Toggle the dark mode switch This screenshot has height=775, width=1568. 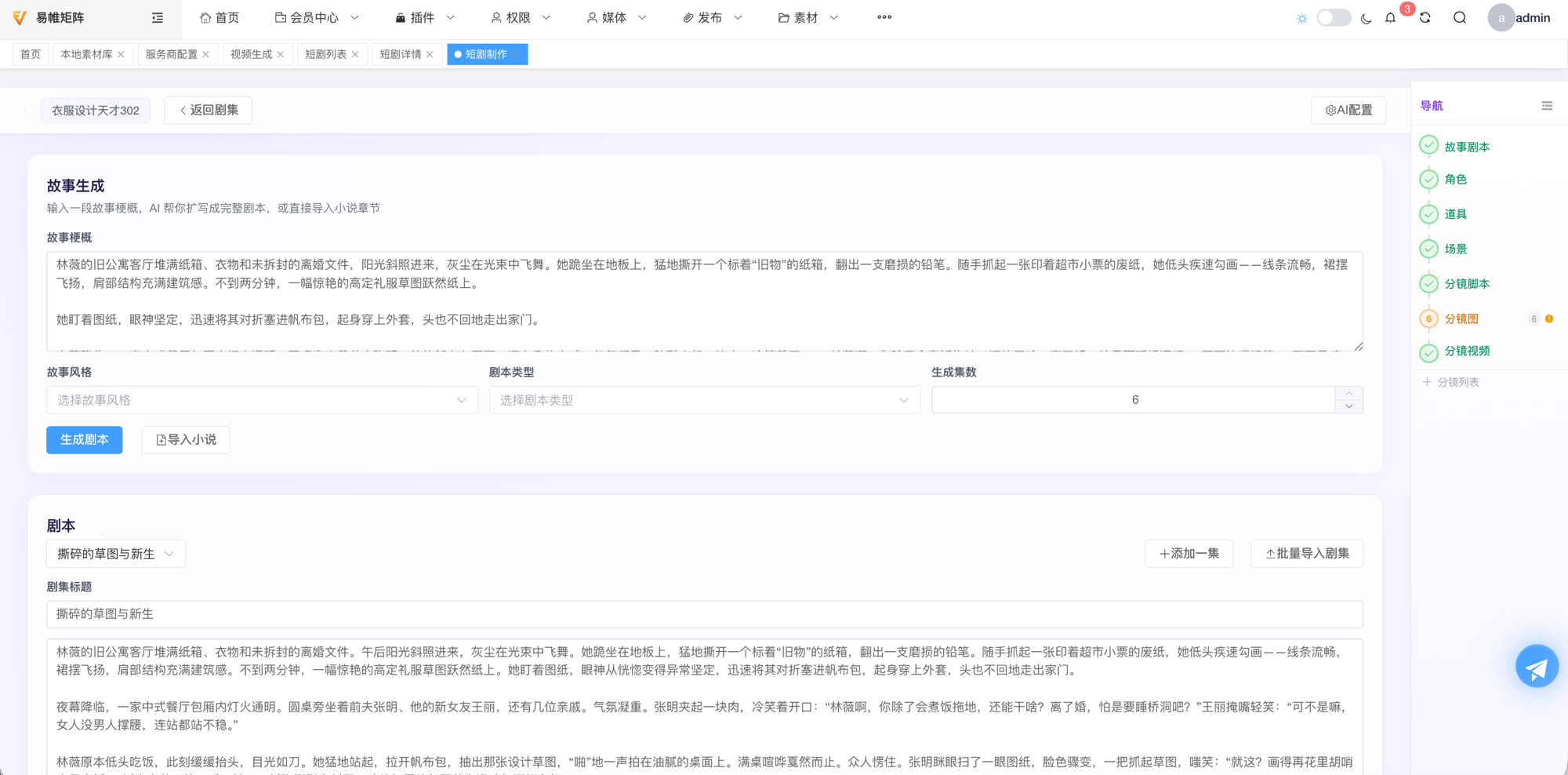tap(1334, 17)
